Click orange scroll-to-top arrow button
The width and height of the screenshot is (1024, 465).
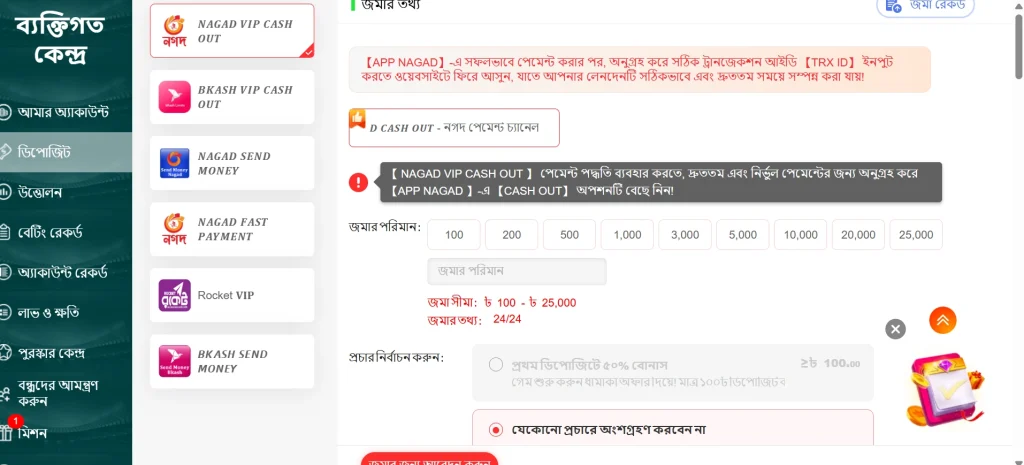[x=942, y=320]
